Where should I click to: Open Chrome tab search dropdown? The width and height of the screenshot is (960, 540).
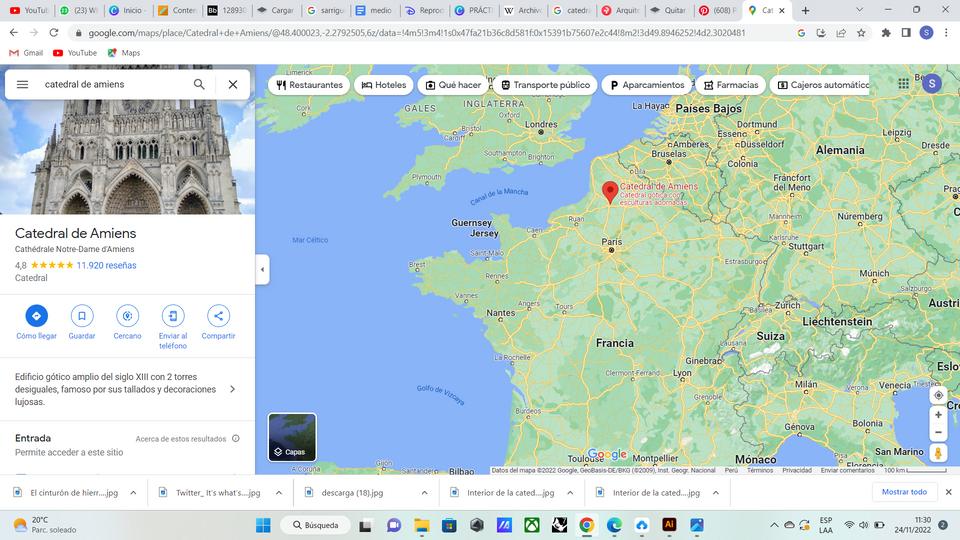pyautogui.click(x=859, y=10)
